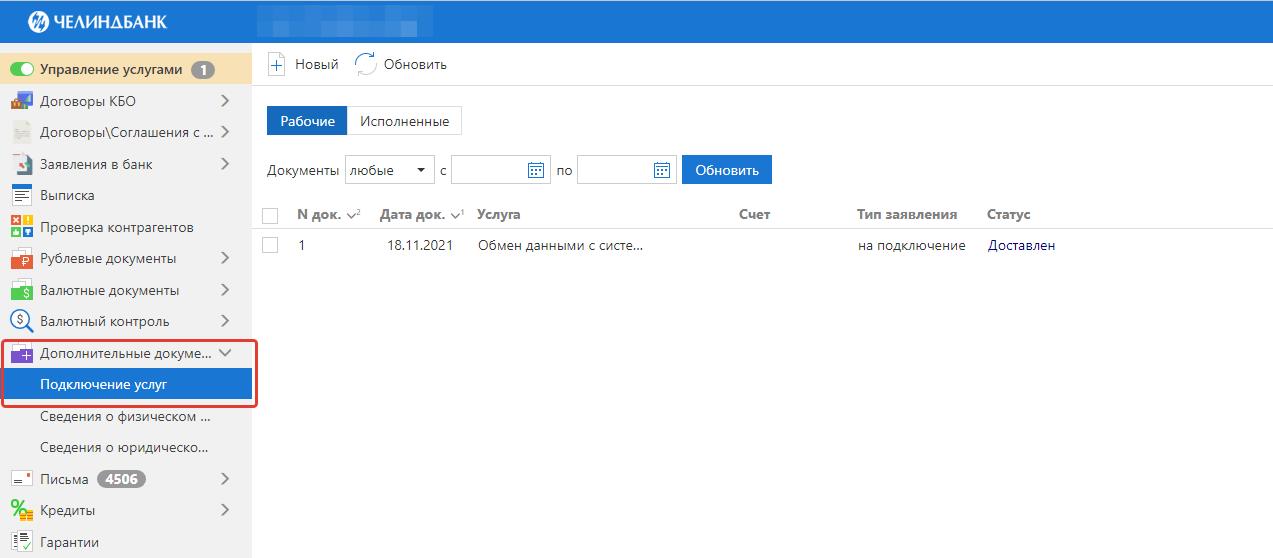Image resolution: width=1273 pixels, height=558 pixels.
Task: Expand Валютный контроль chevron
Action: [225, 321]
